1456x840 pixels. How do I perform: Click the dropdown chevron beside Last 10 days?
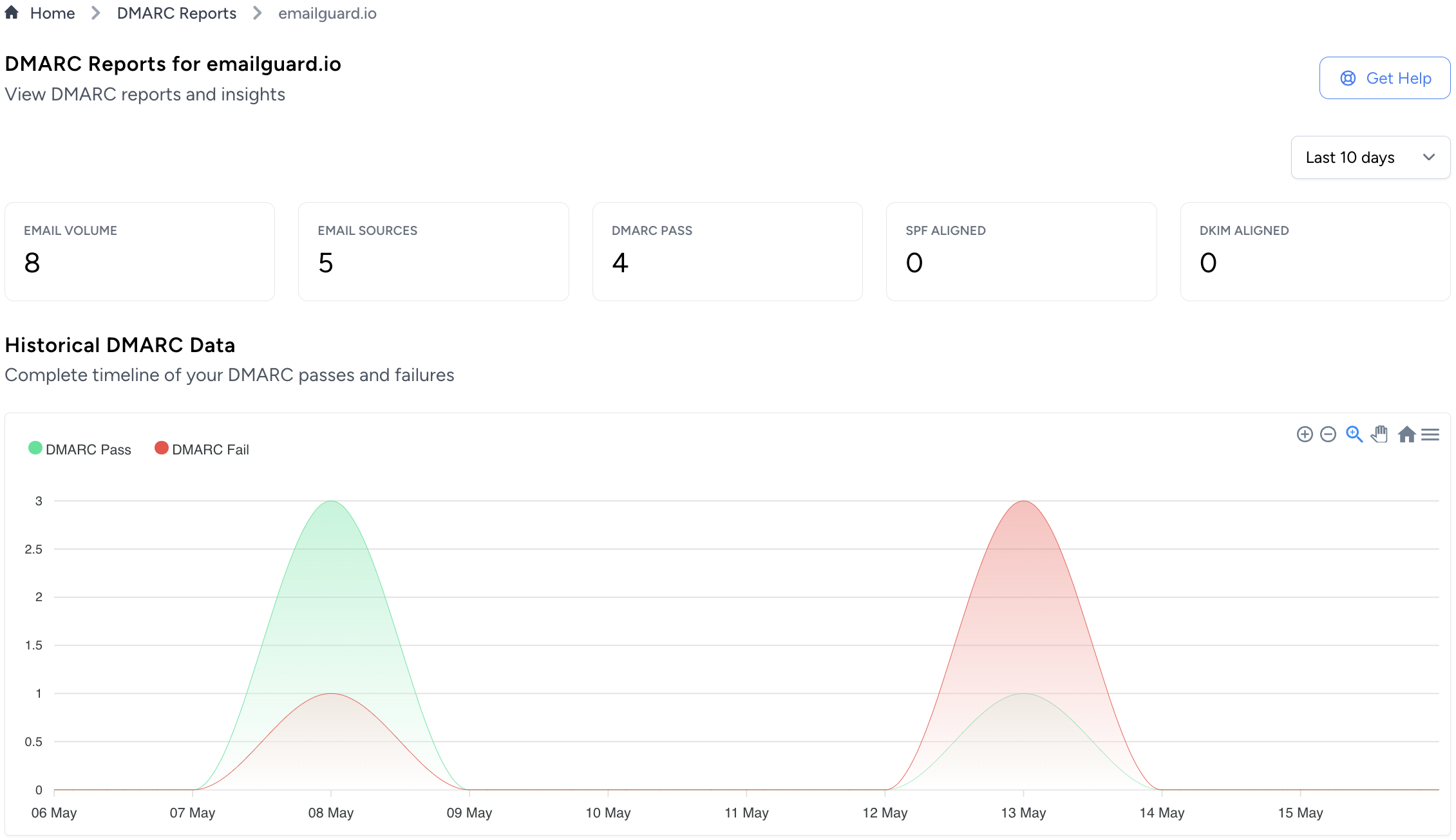coord(1429,157)
